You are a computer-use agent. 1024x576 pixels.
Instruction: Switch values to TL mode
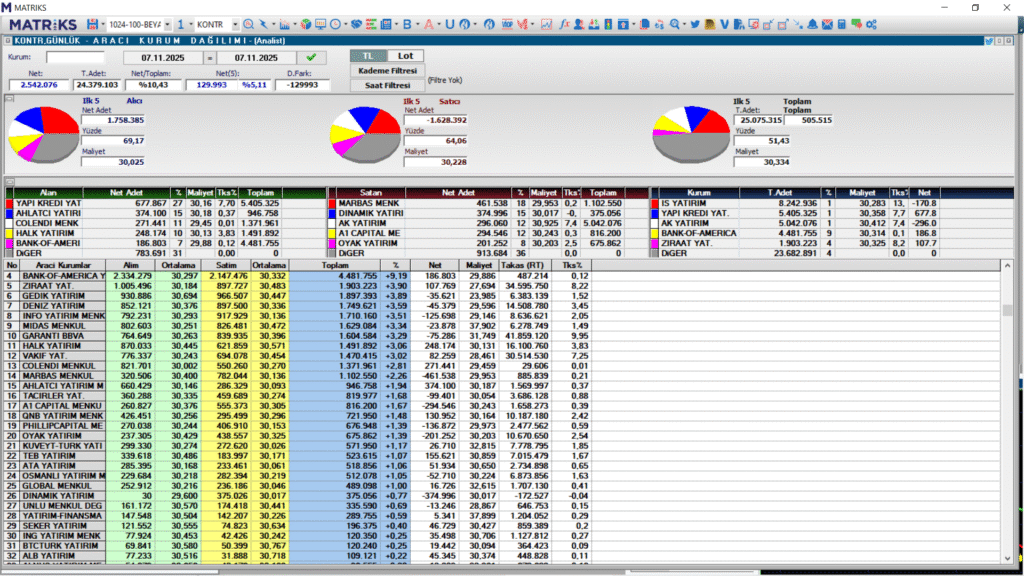click(368, 56)
